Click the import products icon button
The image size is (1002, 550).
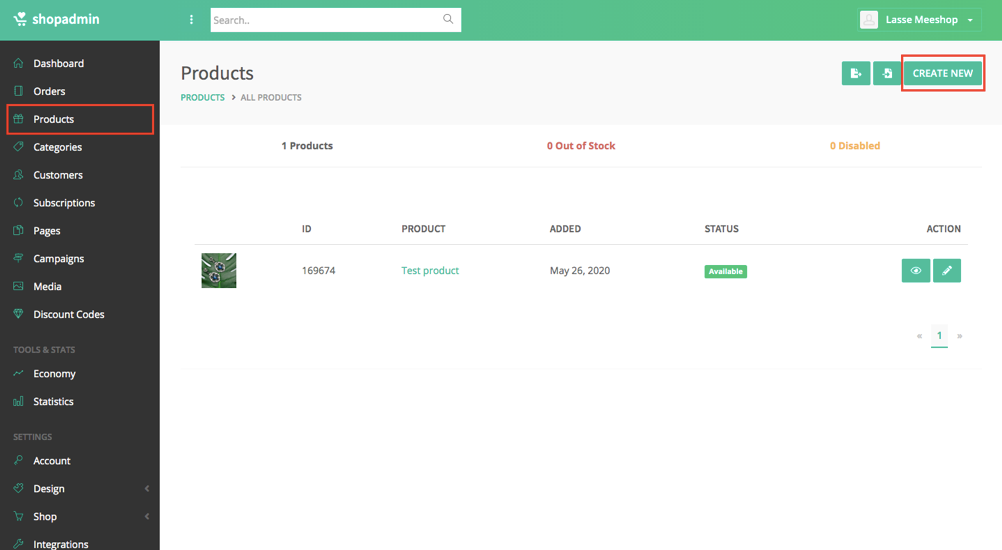coord(887,73)
